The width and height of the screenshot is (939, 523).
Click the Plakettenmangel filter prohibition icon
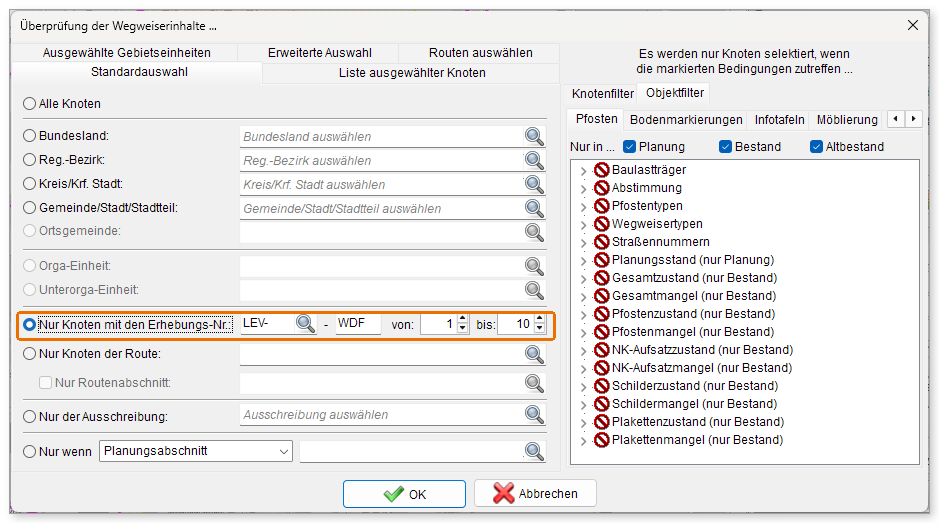point(601,440)
